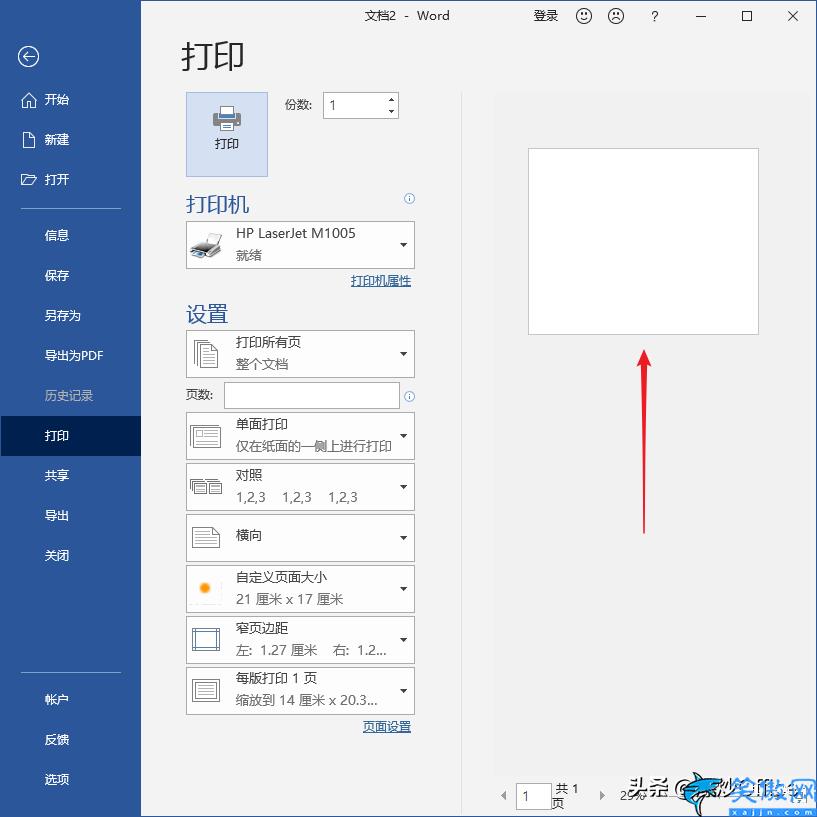Open 帐户 in the sidebar
The width and height of the screenshot is (817, 817).
pos(70,700)
